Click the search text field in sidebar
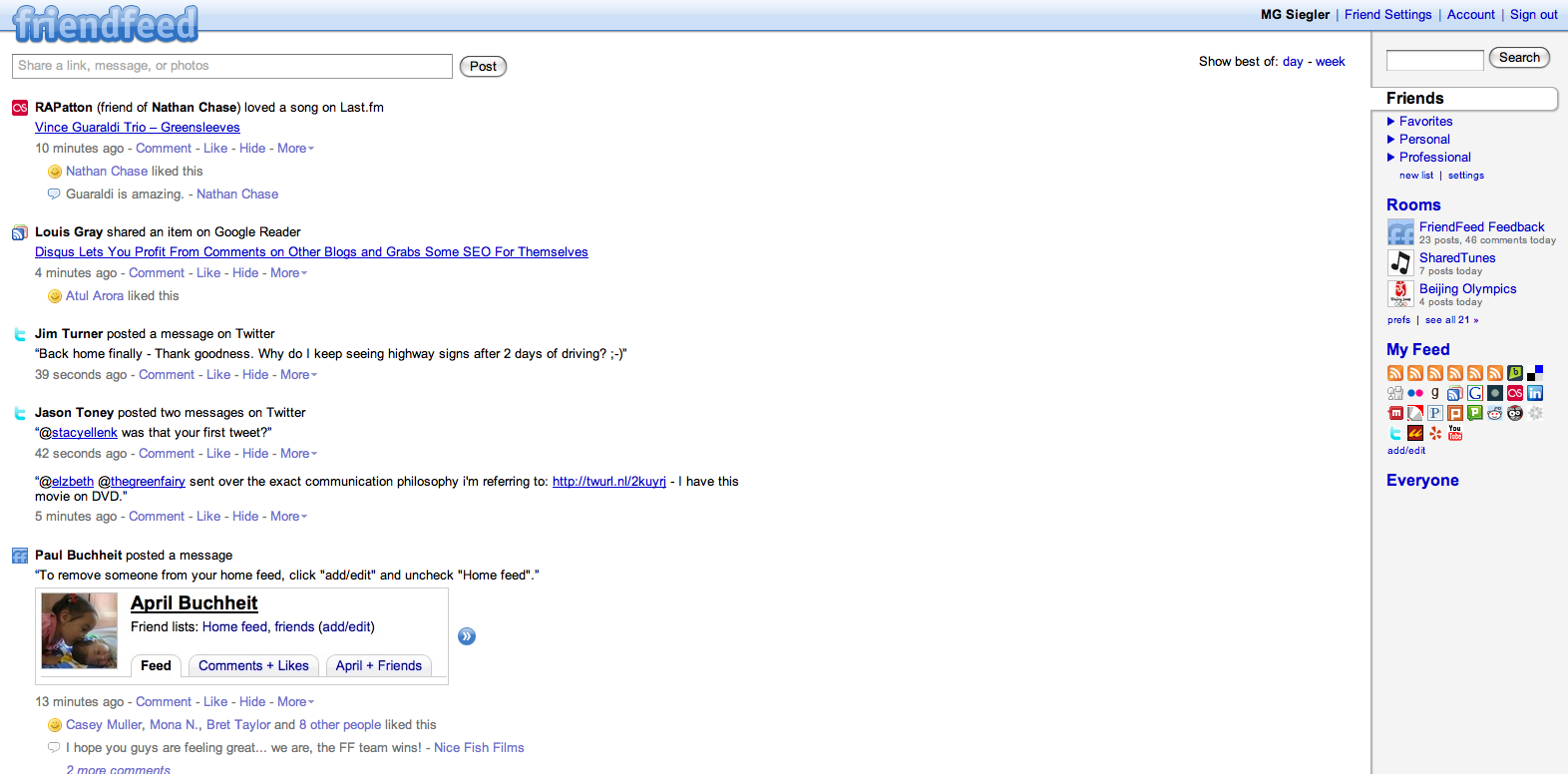 point(1435,60)
